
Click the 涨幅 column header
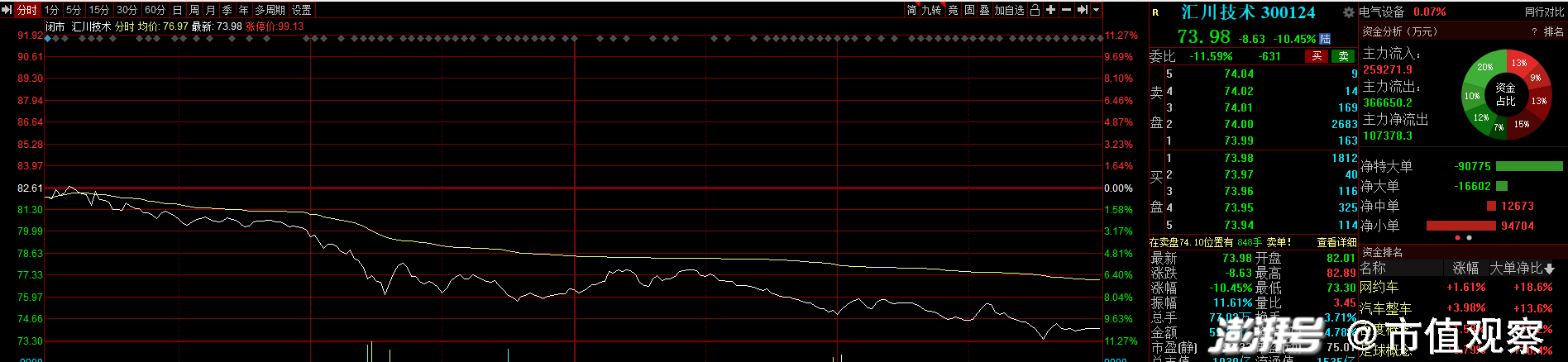1466,269
